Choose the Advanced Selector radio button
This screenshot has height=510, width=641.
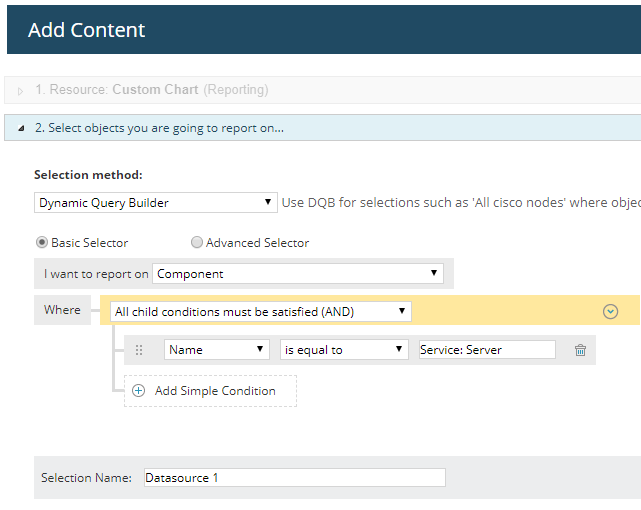pyautogui.click(x=197, y=243)
